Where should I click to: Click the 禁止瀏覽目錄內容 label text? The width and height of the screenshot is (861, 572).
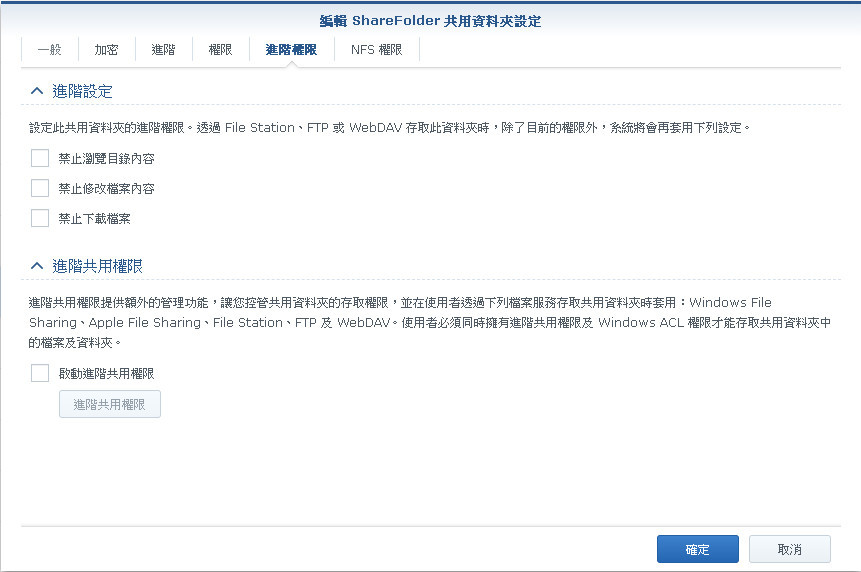(x=107, y=159)
